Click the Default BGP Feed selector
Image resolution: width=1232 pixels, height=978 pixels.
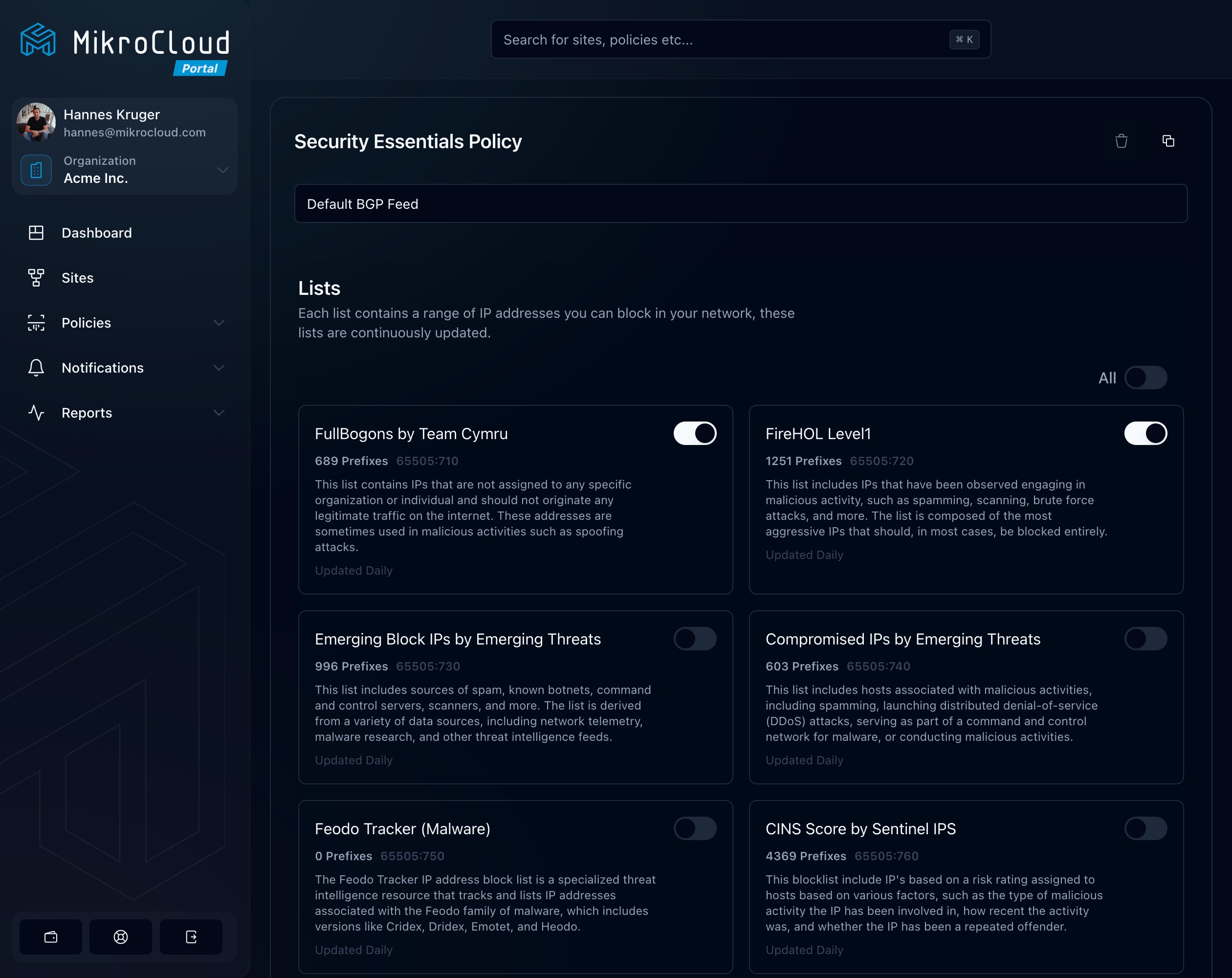(x=740, y=203)
